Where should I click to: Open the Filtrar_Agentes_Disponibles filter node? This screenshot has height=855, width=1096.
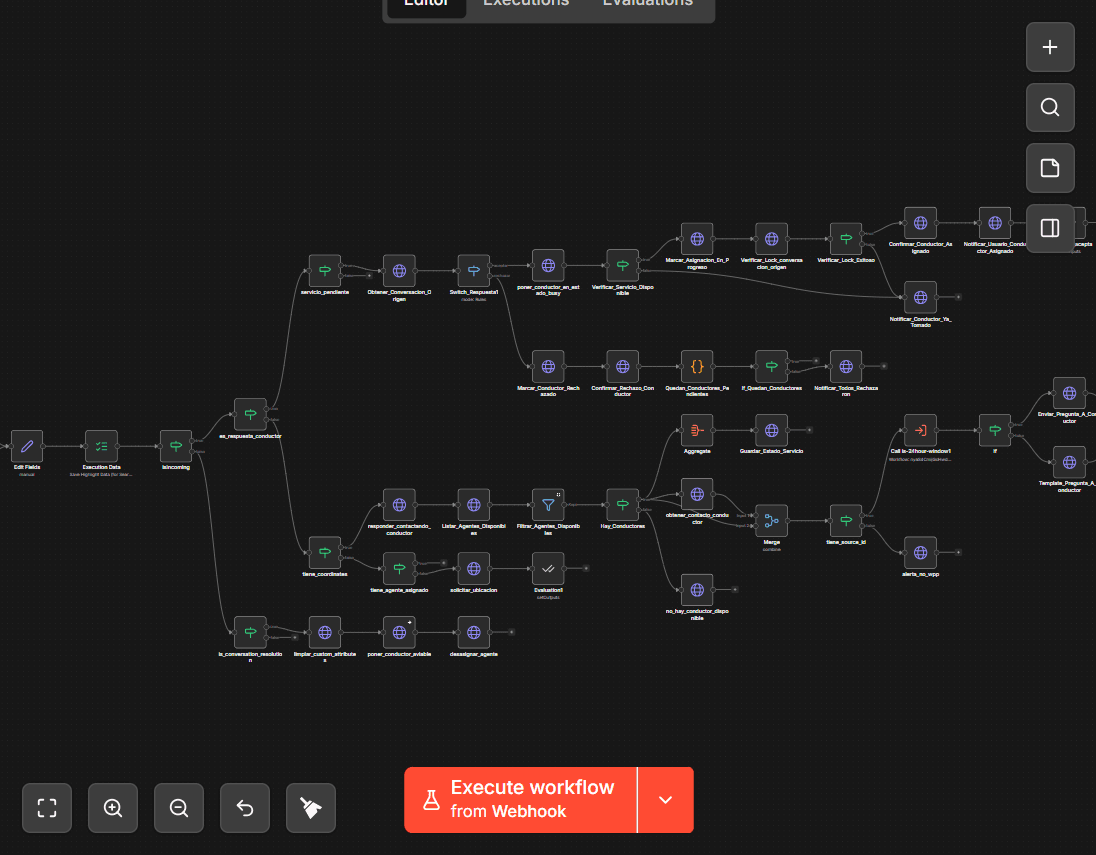[x=547, y=505]
